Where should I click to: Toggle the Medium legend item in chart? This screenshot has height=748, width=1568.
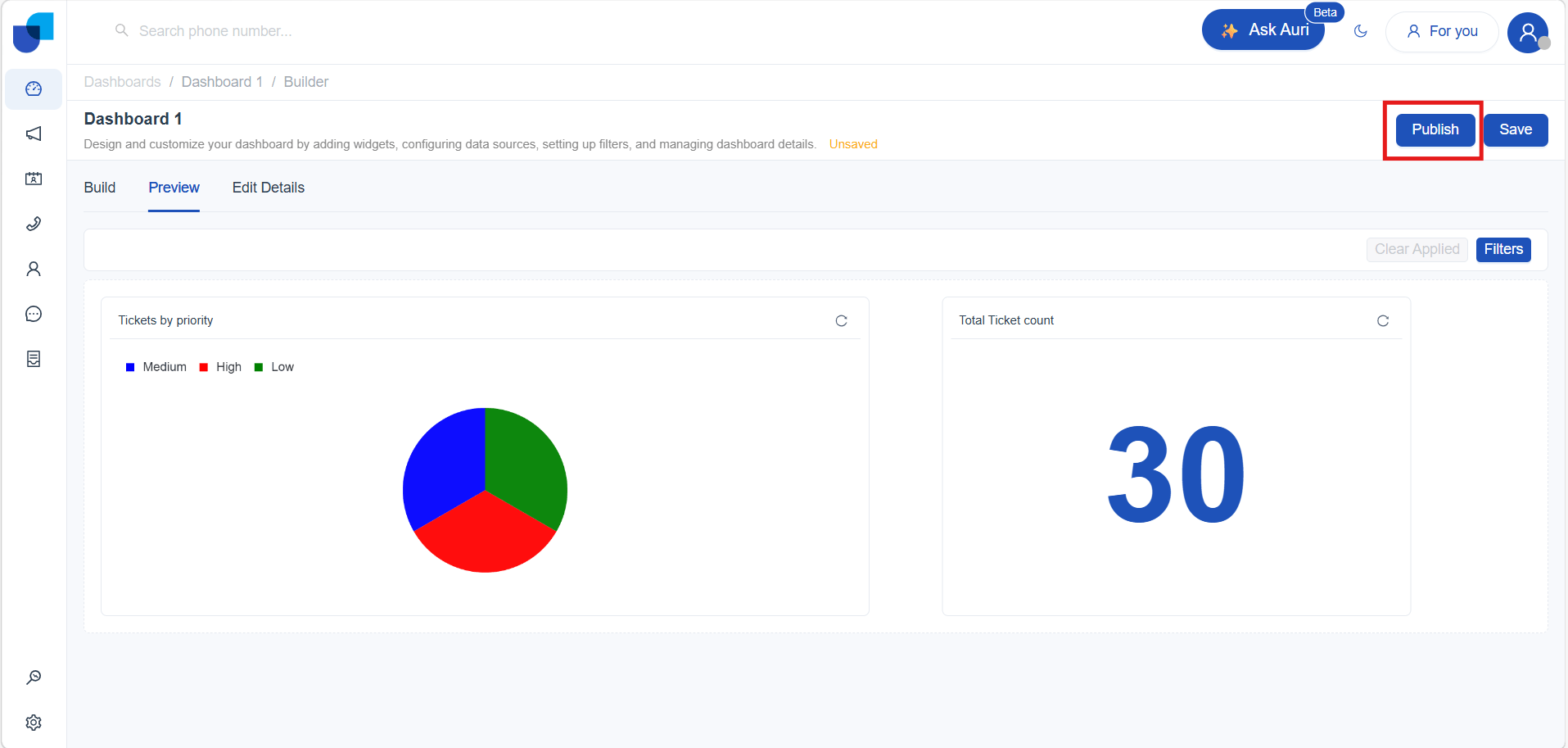click(x=156, y=367)
